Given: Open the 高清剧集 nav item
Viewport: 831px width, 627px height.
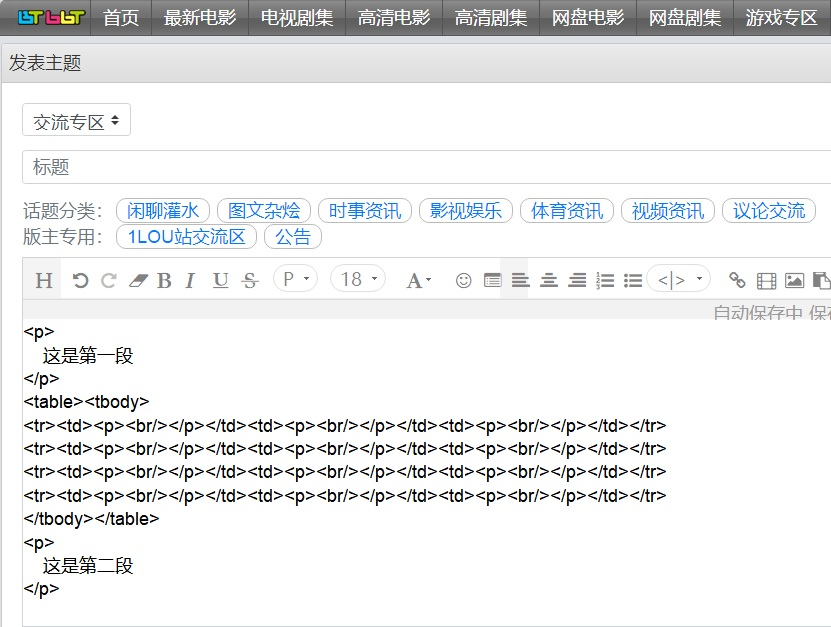Looking at the screenshot, I should (491, 17).
